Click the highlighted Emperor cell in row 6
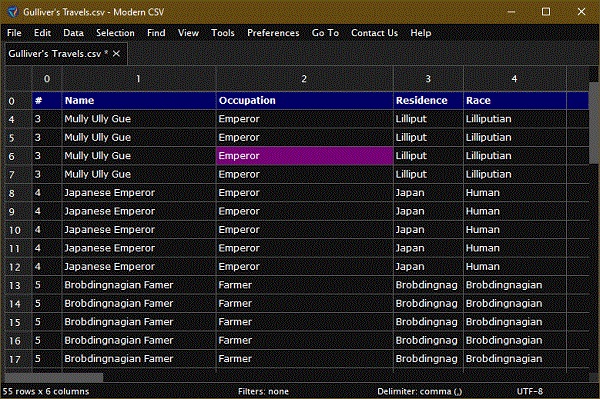 [304, 156]
